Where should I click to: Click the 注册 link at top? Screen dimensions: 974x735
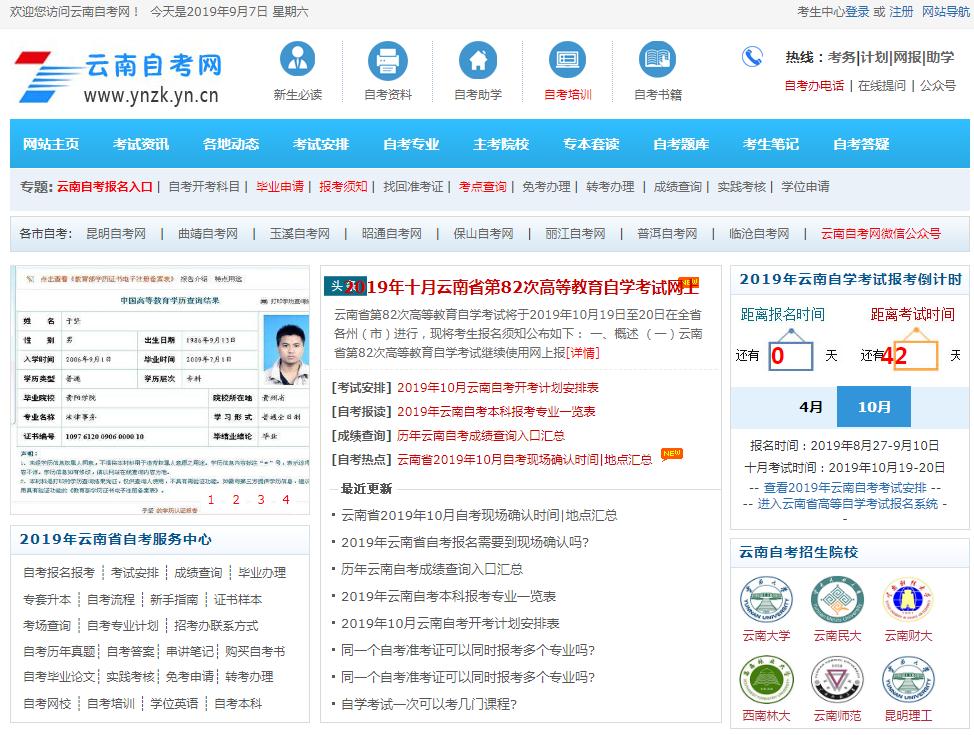click(x=901, y=12)
